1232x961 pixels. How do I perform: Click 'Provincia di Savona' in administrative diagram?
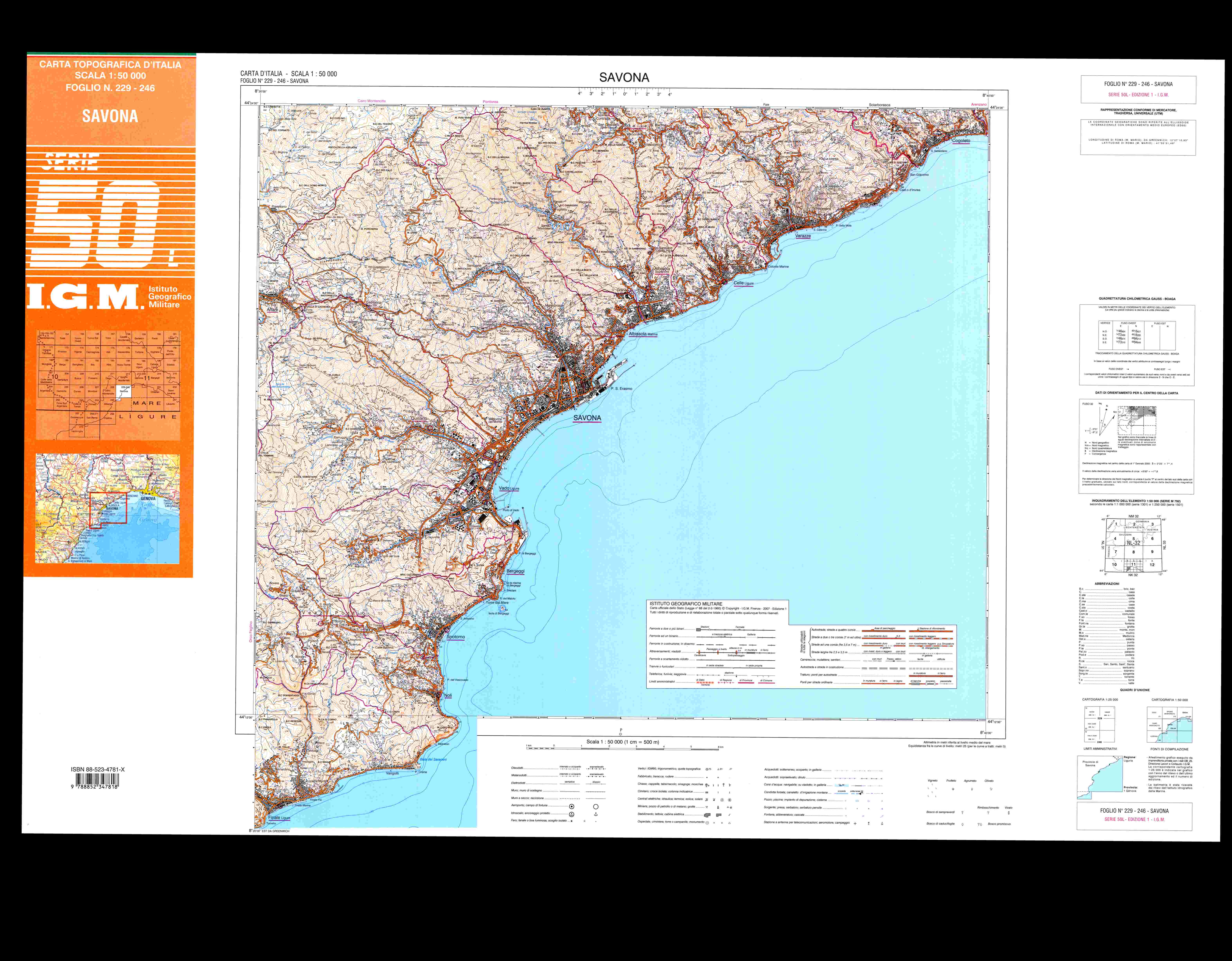click(x=1090, y=764)
